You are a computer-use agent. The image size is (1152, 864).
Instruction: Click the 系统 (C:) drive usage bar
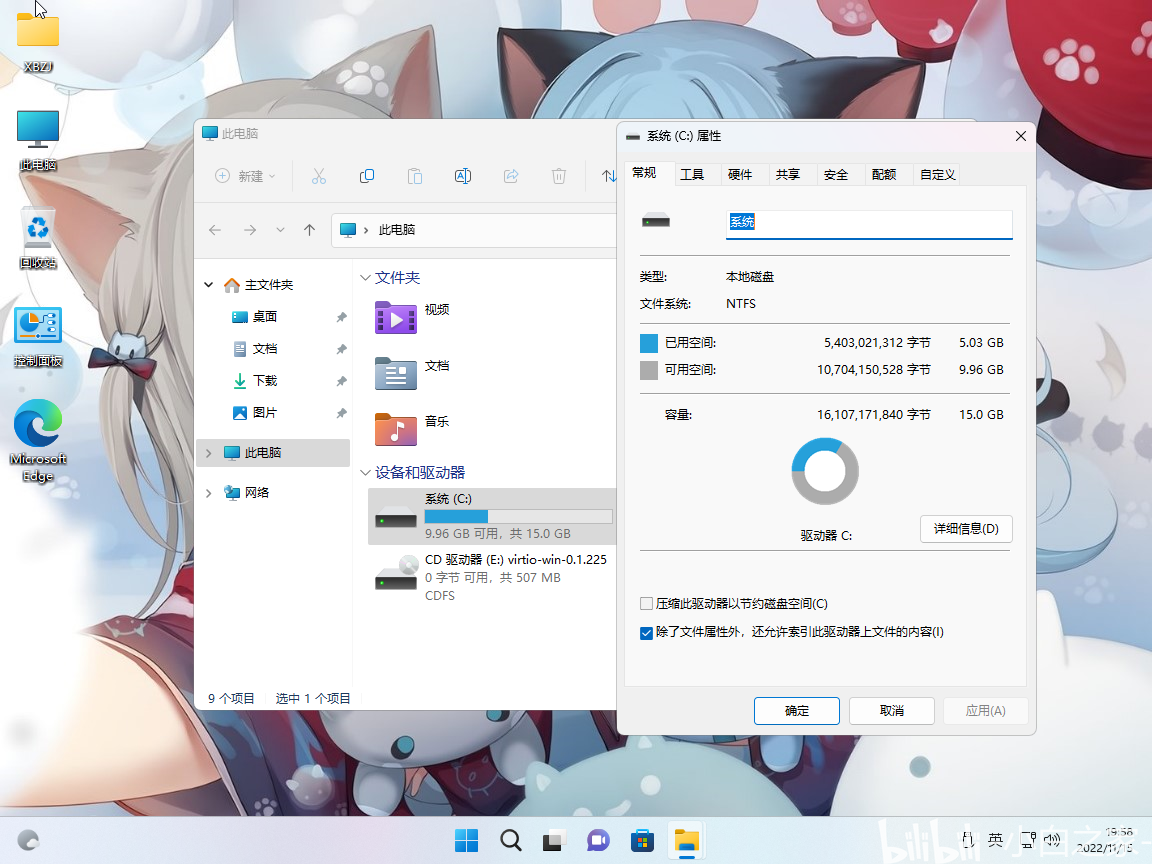click(519, 516)
